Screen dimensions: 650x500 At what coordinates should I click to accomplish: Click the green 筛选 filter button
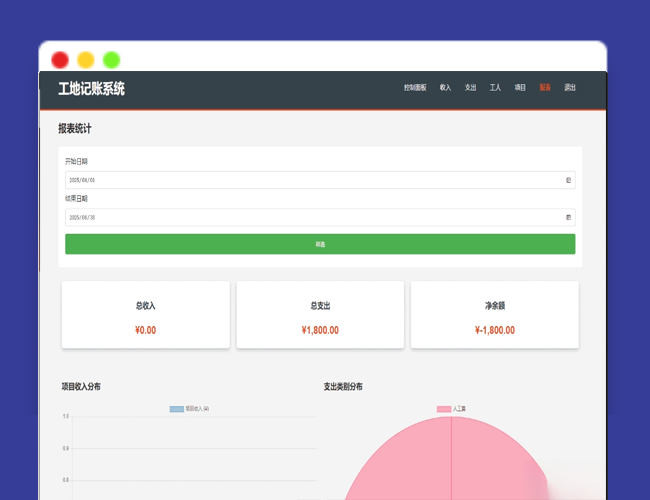(x=320, y=244)
